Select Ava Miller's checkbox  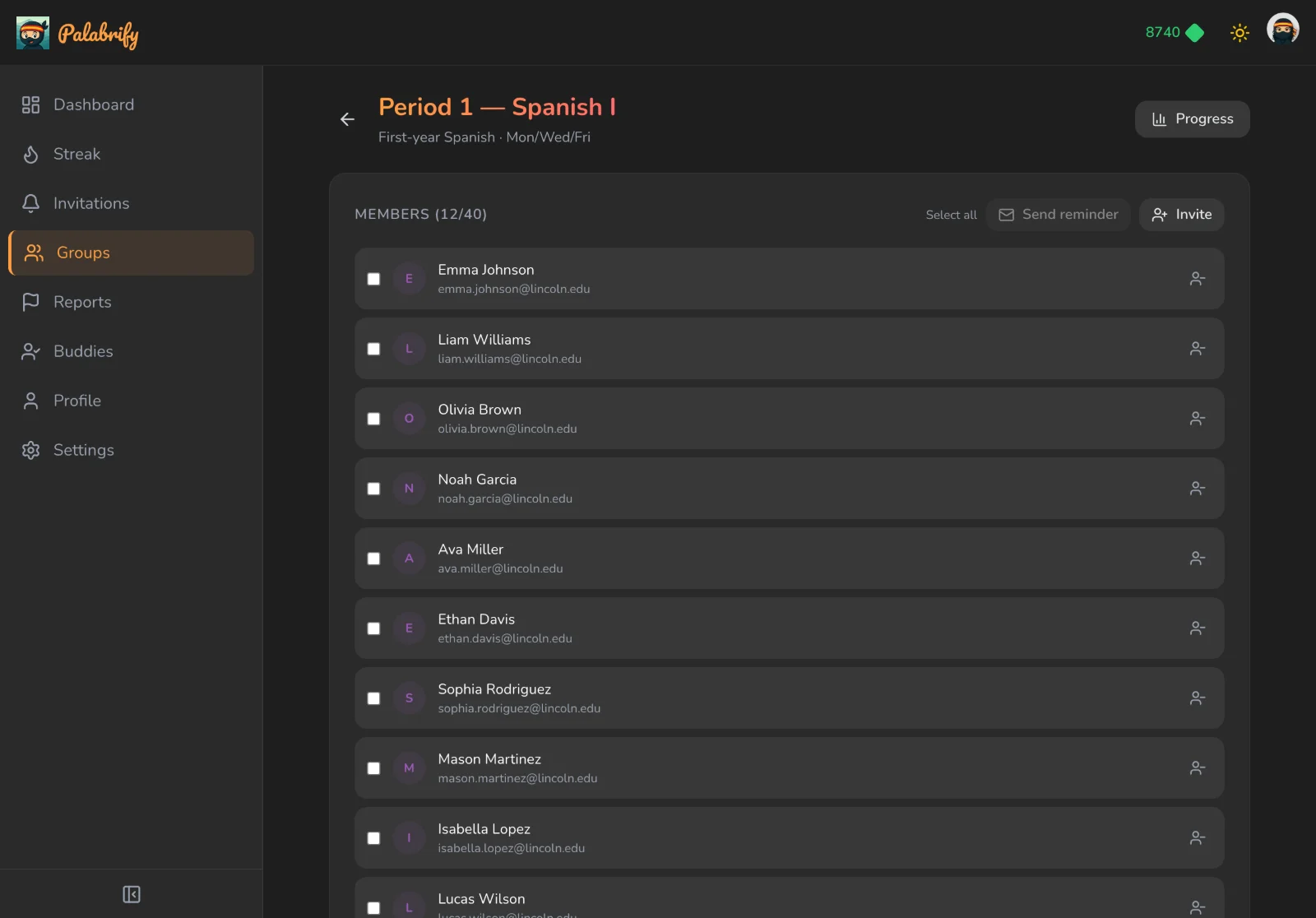click(373, 559)
